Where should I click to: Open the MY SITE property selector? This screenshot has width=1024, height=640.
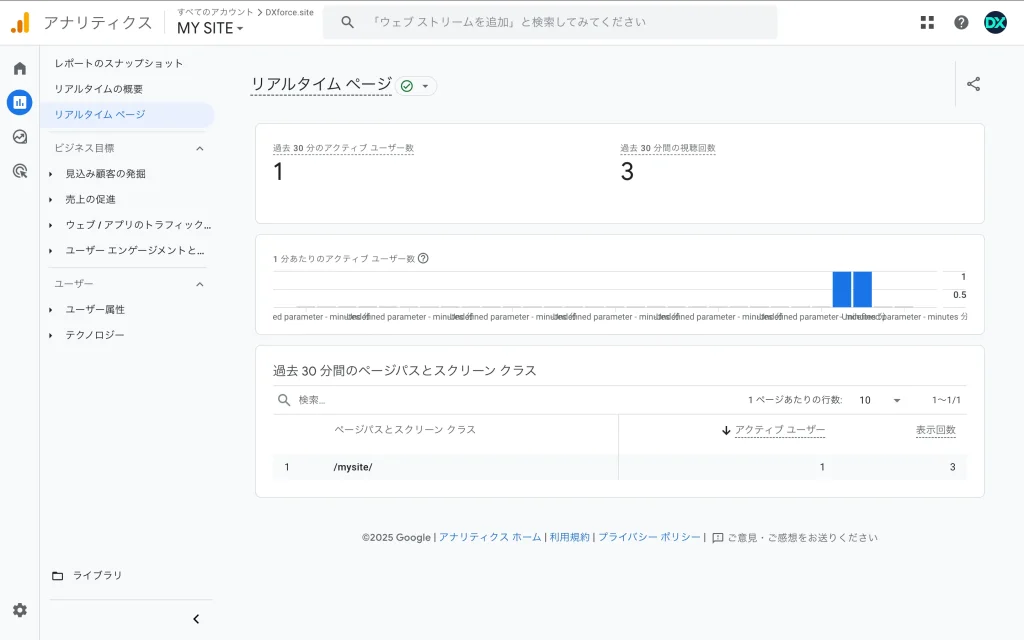(210, 29)
